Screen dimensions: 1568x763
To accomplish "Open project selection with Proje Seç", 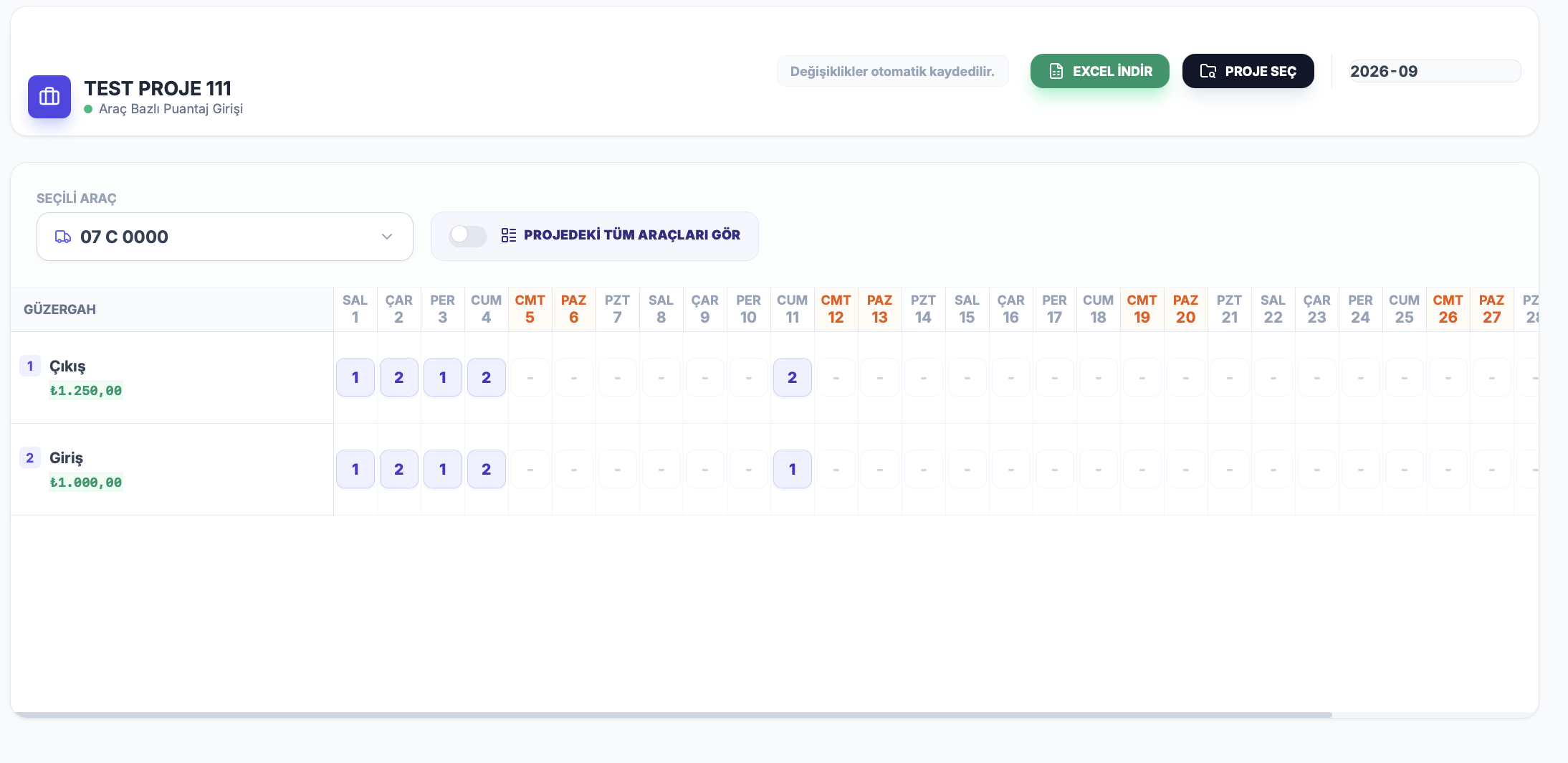I will (1248, 71).
